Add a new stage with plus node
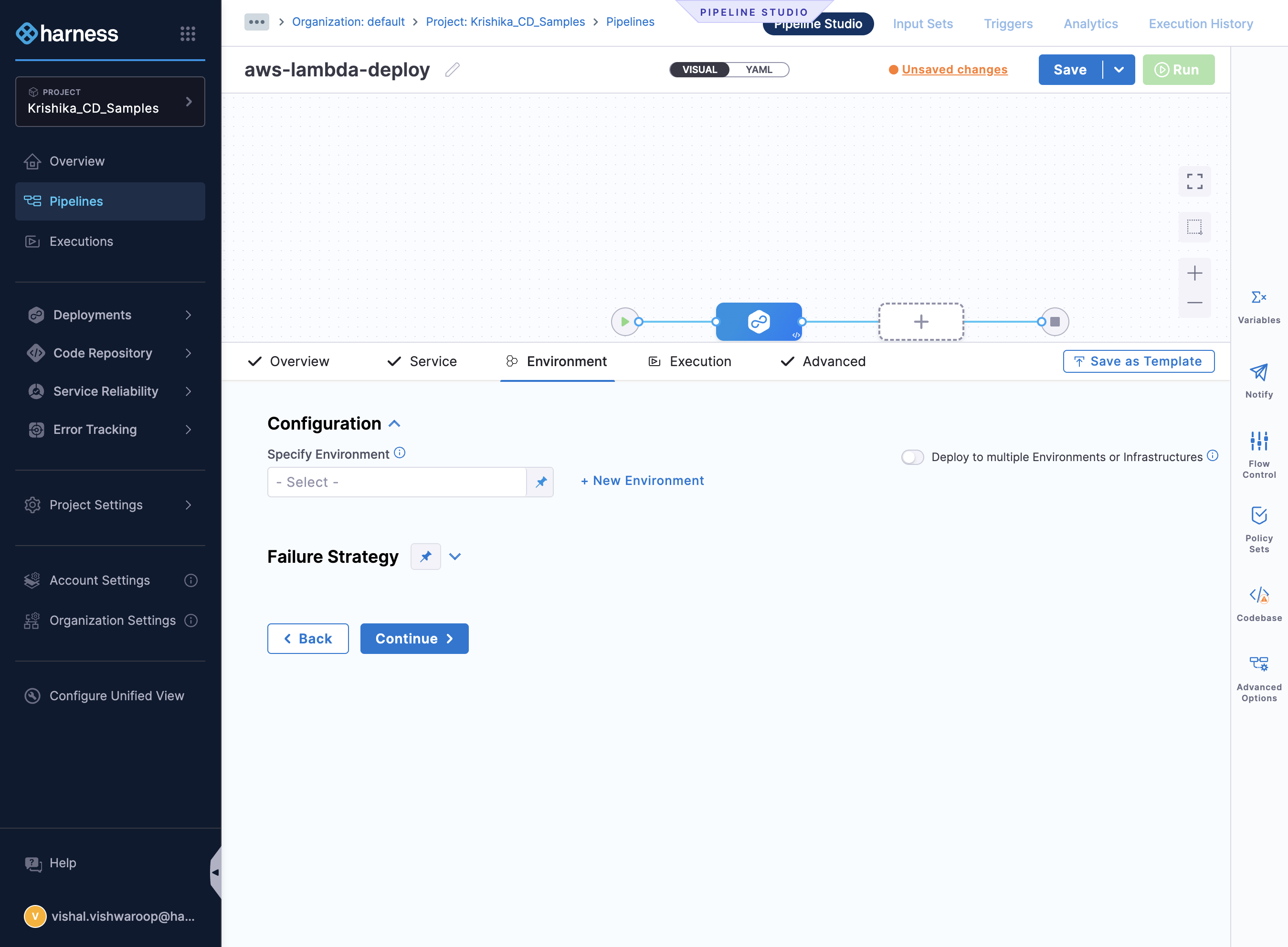The width and height of the screenshot is (1288, 947). tap(920, 322)
